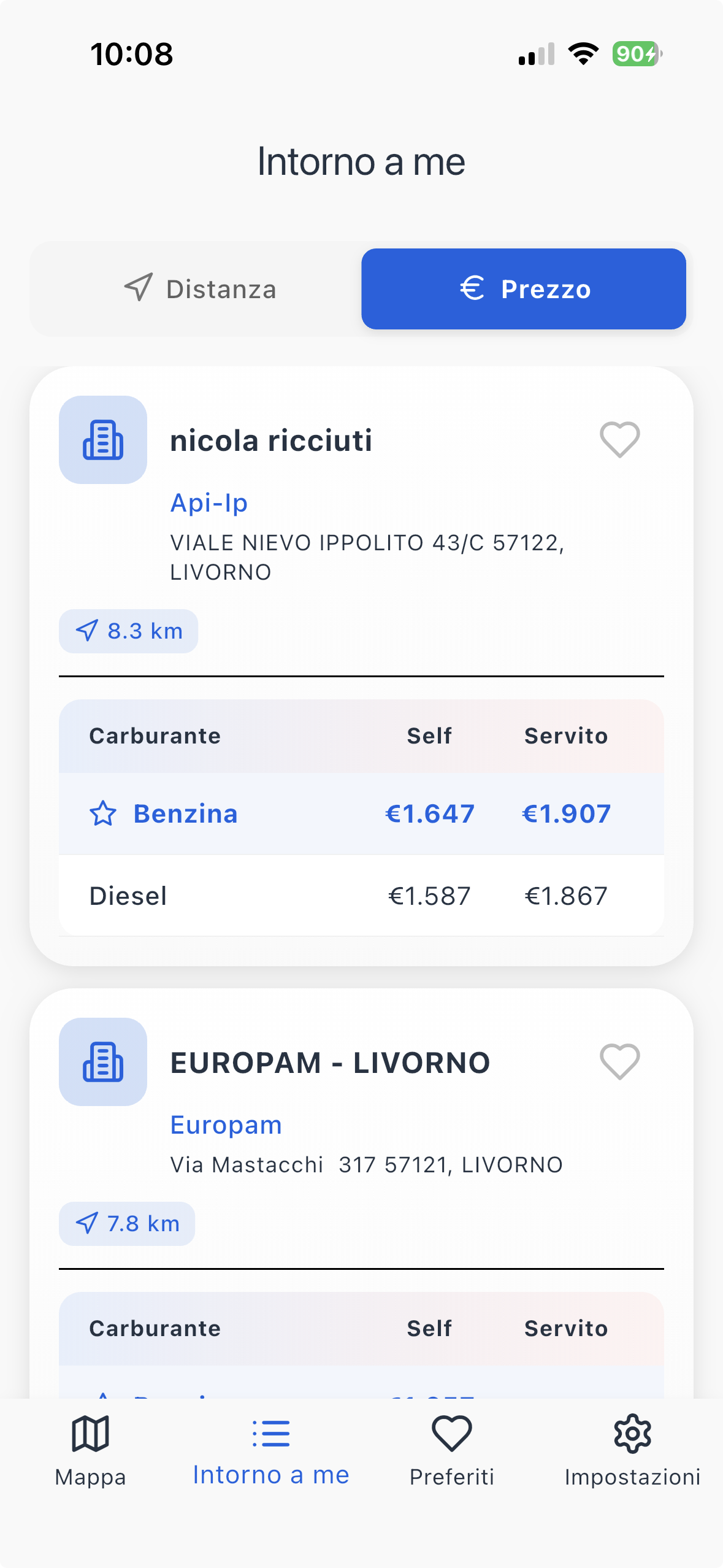Tap the 7.8 km distance badge
Viewport: 723px width, 1568px height.
[127, 1224]
